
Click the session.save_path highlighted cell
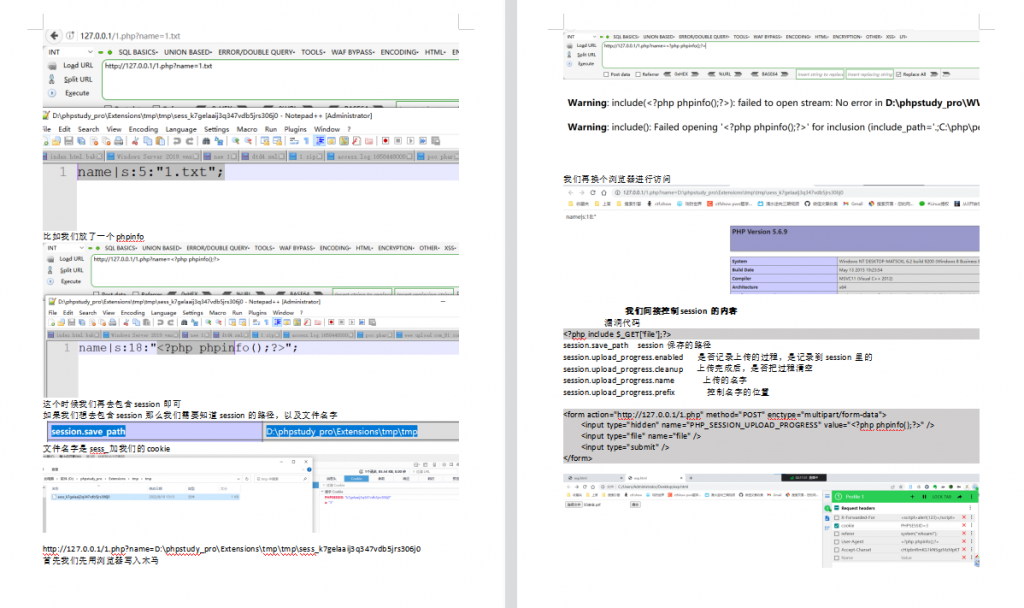156,431
